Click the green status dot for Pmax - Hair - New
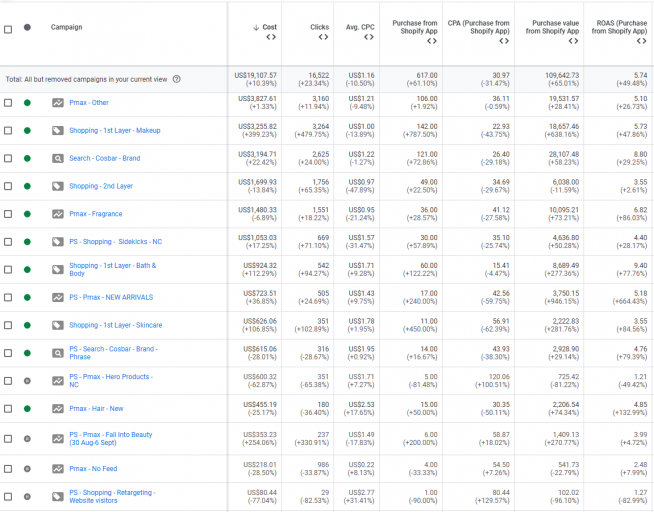654x512 pixels. pyautogui.click(x=27, y=409)
